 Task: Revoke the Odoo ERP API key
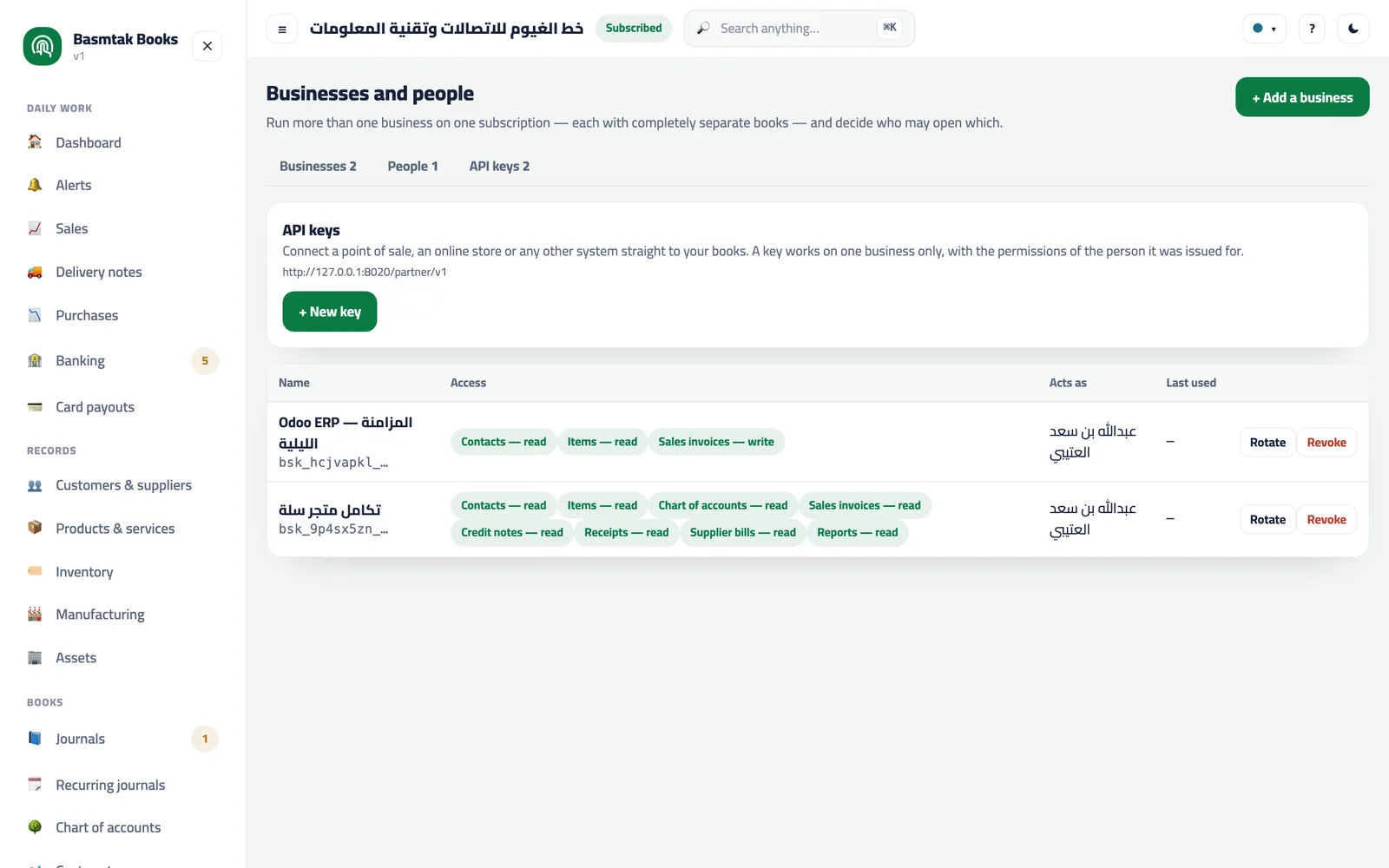1326,443
